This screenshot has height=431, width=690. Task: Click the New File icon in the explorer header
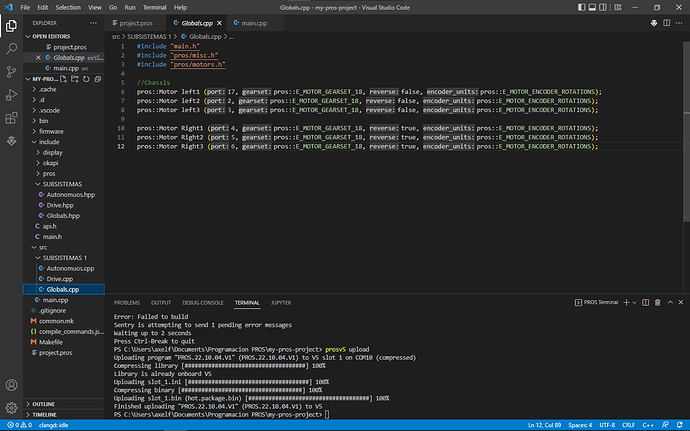click(63, 79)
